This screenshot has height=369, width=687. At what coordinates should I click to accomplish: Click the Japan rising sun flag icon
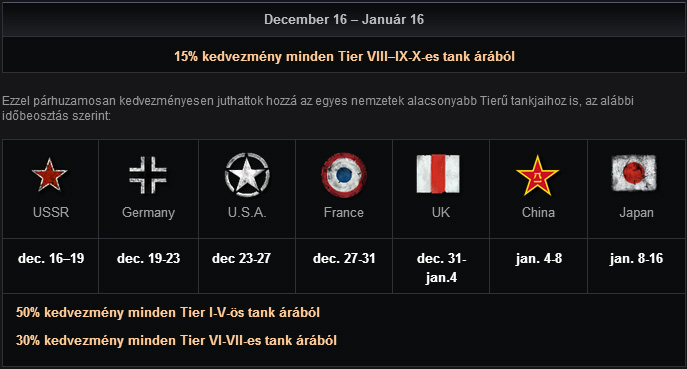[634, 173]
